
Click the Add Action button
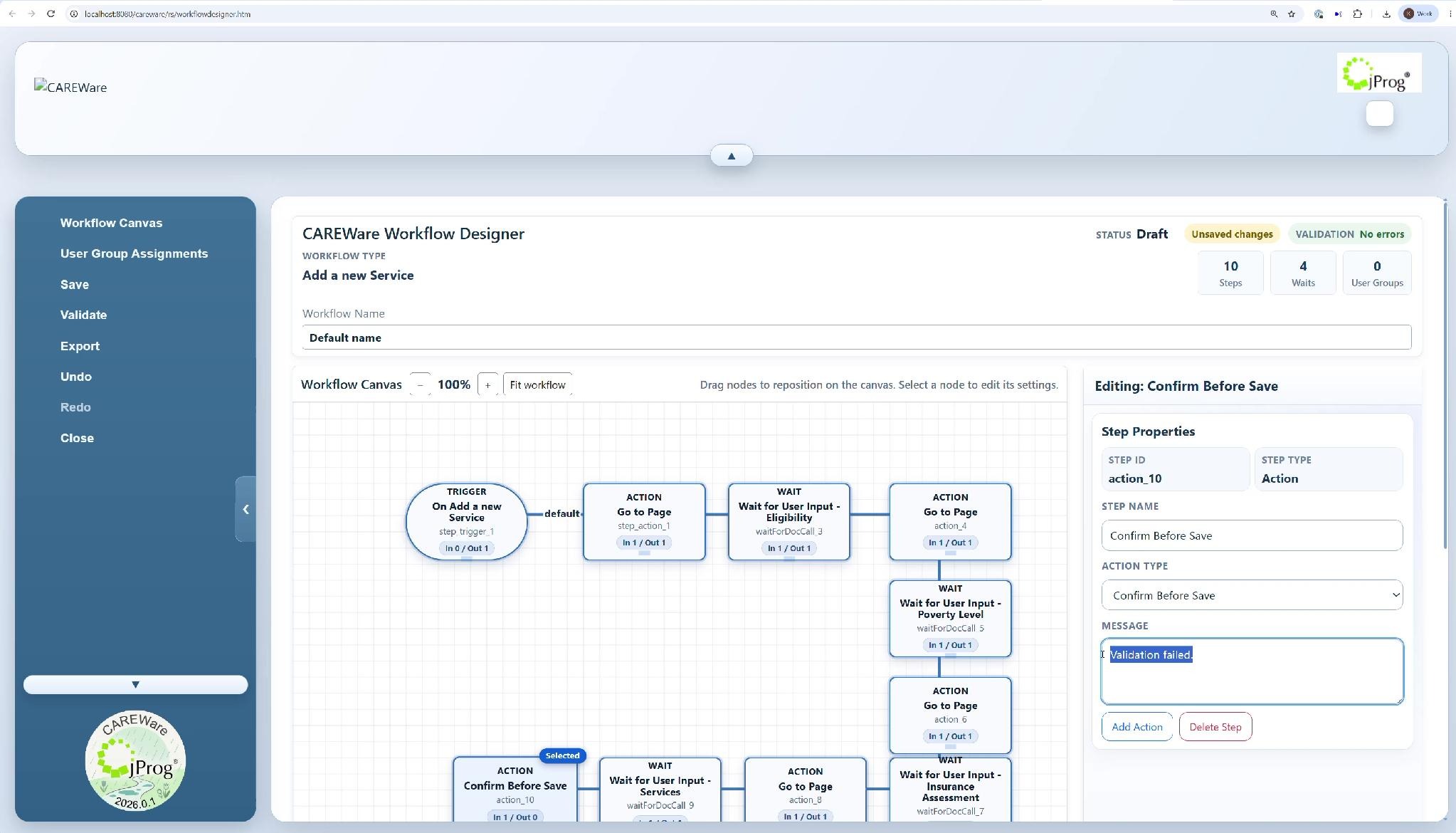click(x=1136, y=727)
